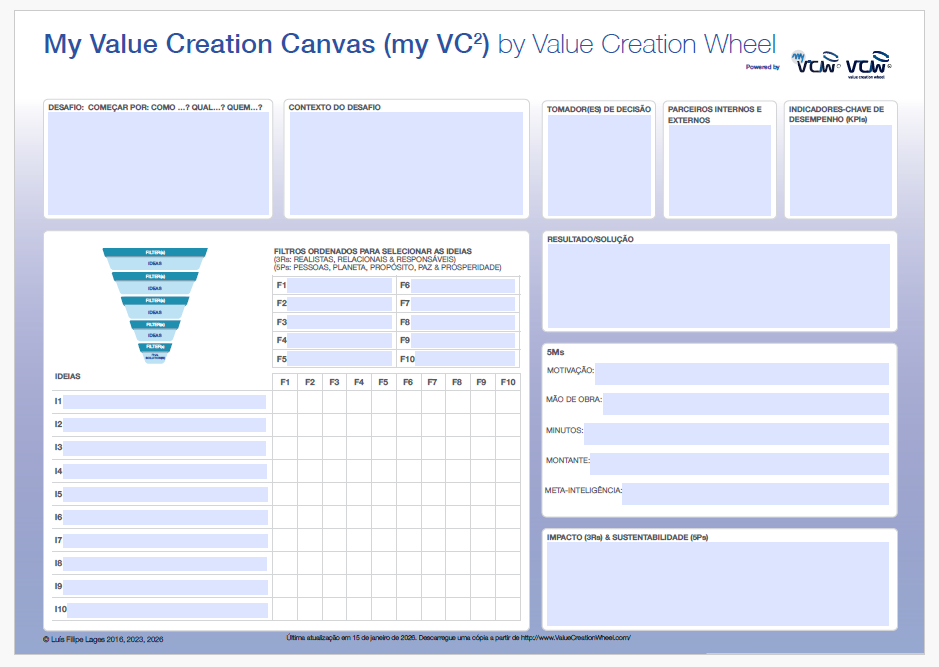Click the MOTIVAÇÃO input field
The width and height of the screenshot is (939, 667).
click(x=741, y=374)
